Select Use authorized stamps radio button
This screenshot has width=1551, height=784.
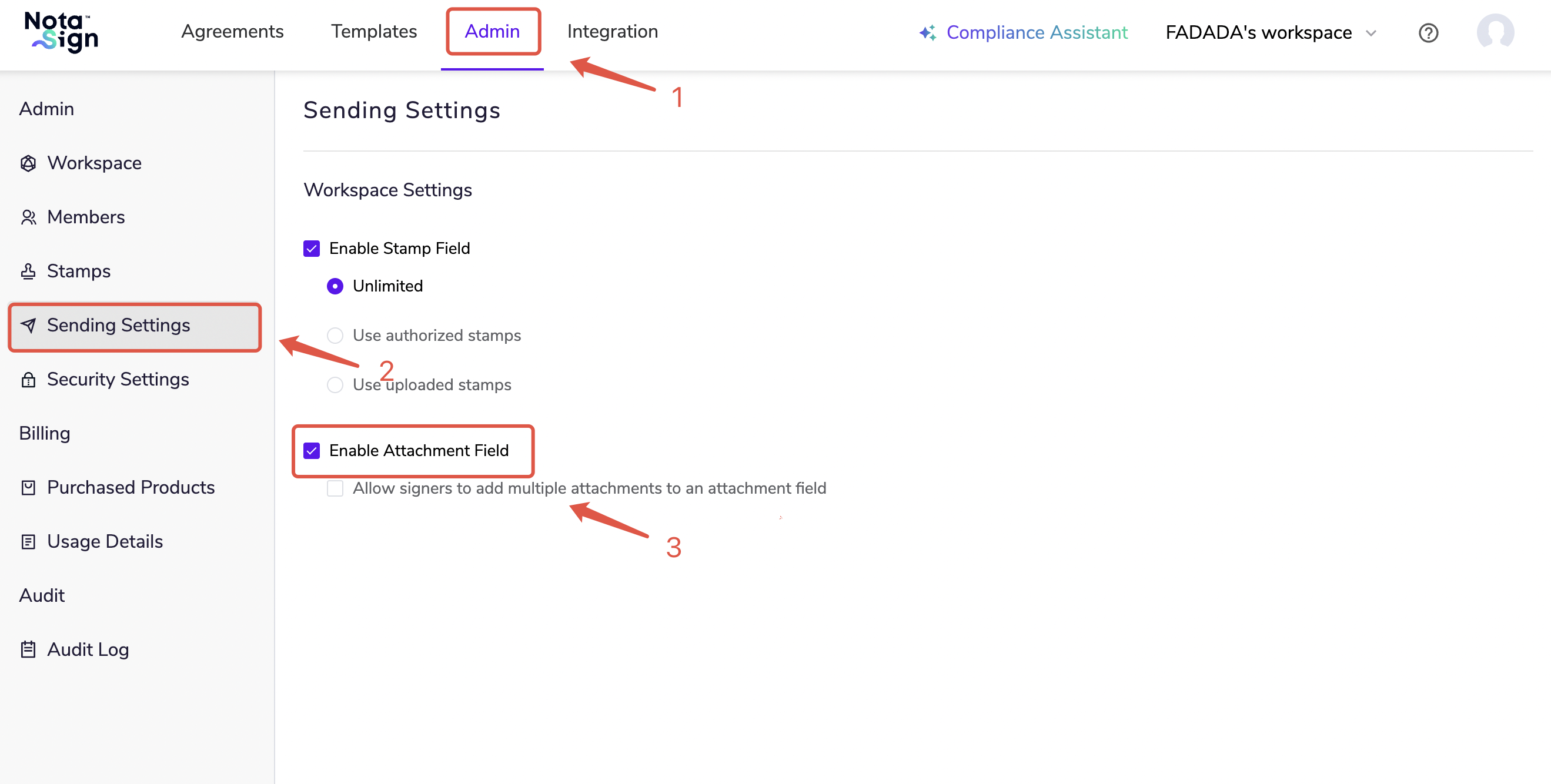tap(335, 335)
